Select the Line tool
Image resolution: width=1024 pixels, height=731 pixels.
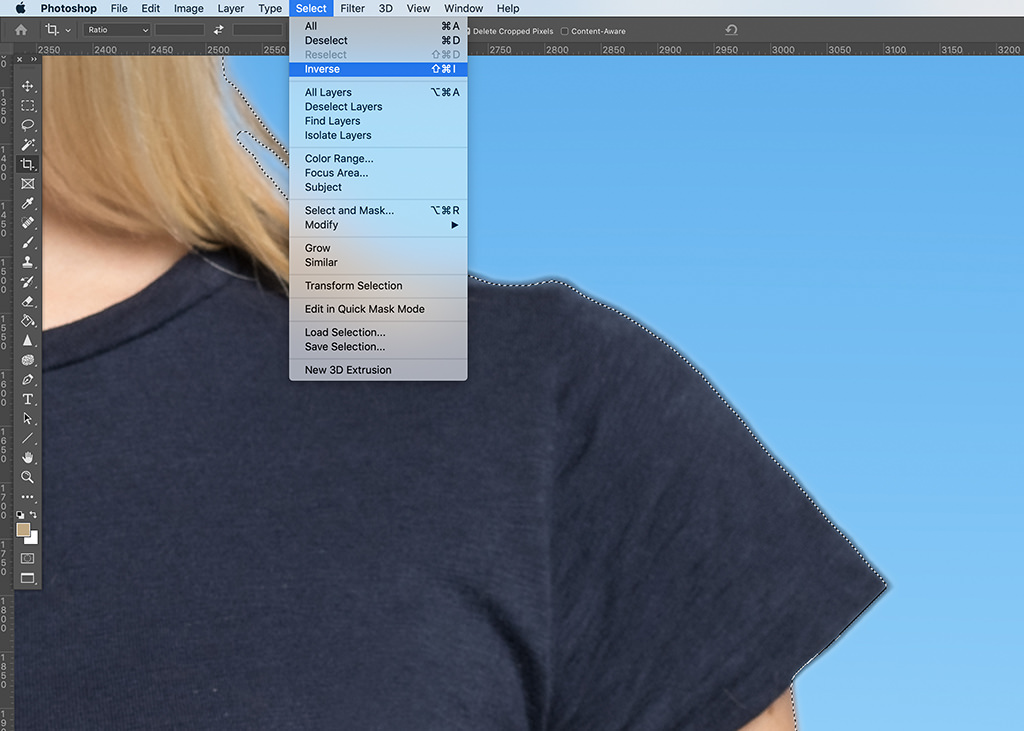(x=27, y=438)
